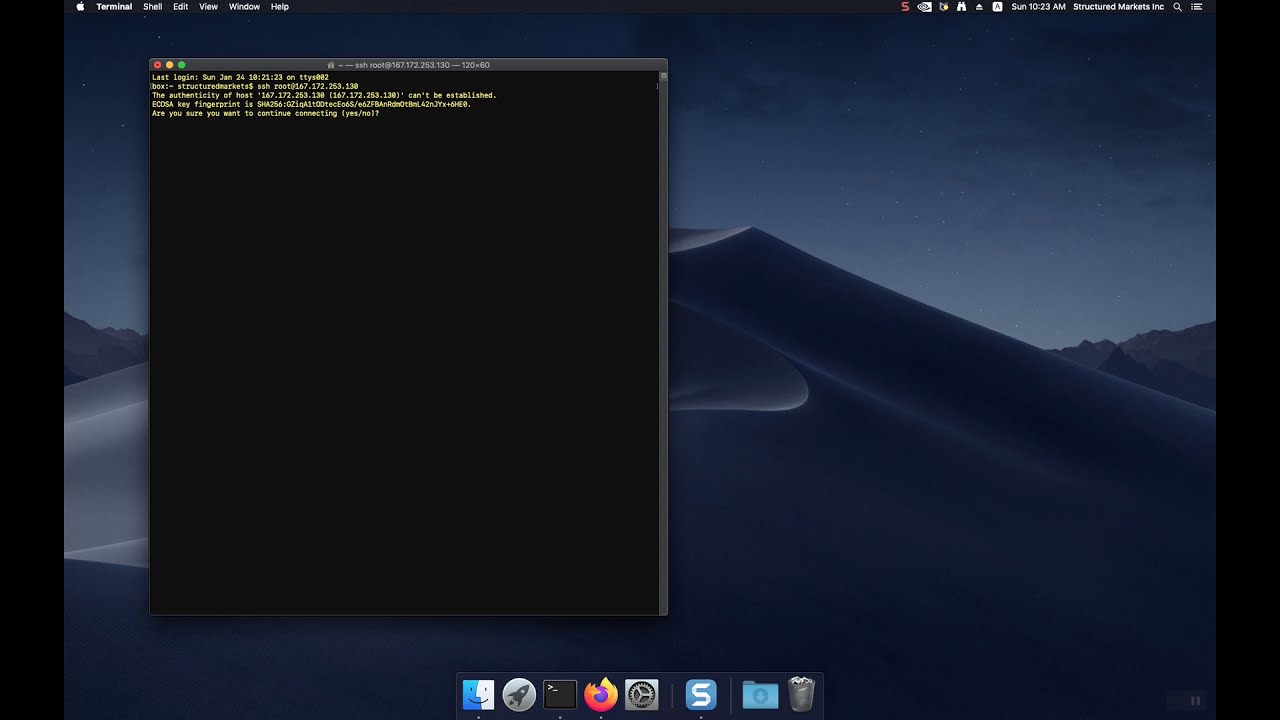The width and height of the screenshot is (1280, 720).
Task: Open the Downloads folder in the Dock
Action: point(760,694)
